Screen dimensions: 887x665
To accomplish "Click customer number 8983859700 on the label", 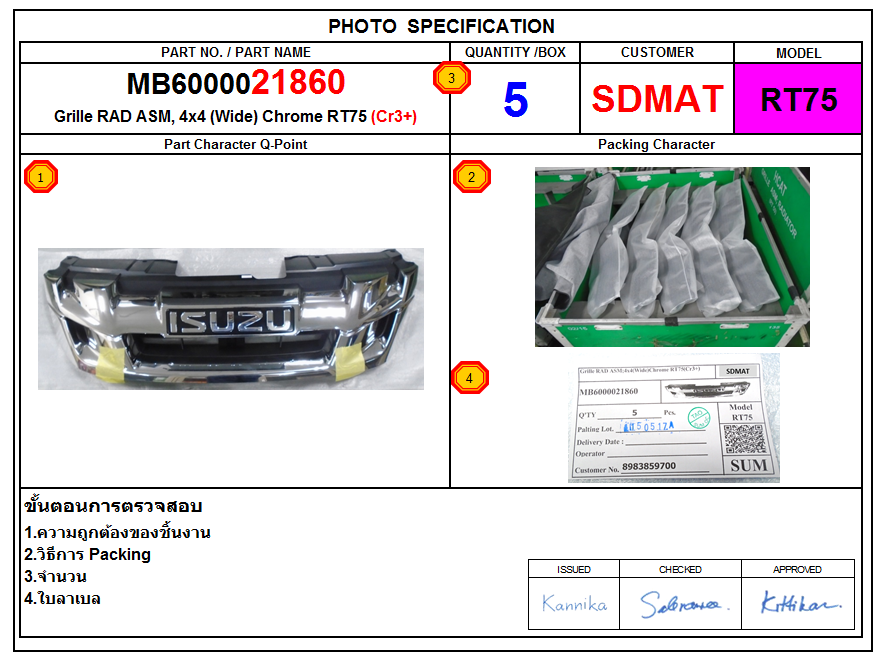I will point(649,466).
